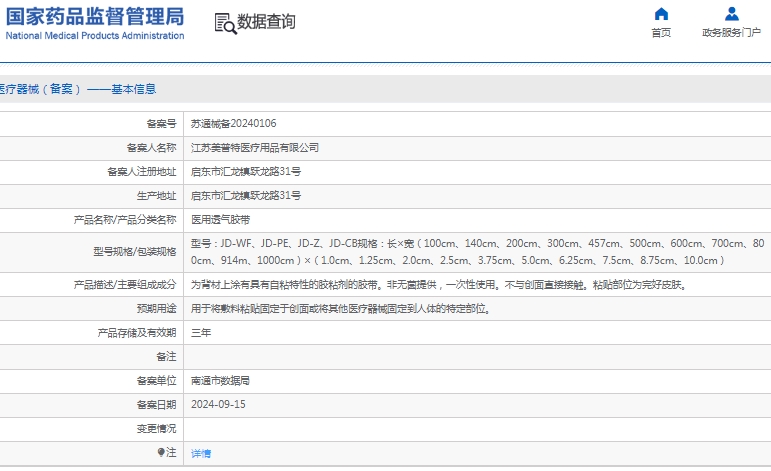Viewport: 771px width, 471px height.
Task: Open 政务服务门户 link
Action: (x=732, y=32)
